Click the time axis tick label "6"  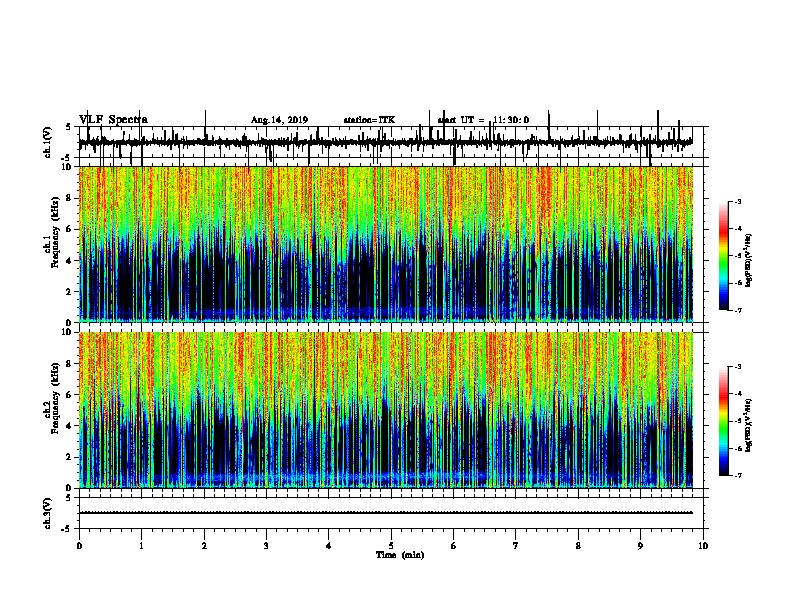(453, 546)
